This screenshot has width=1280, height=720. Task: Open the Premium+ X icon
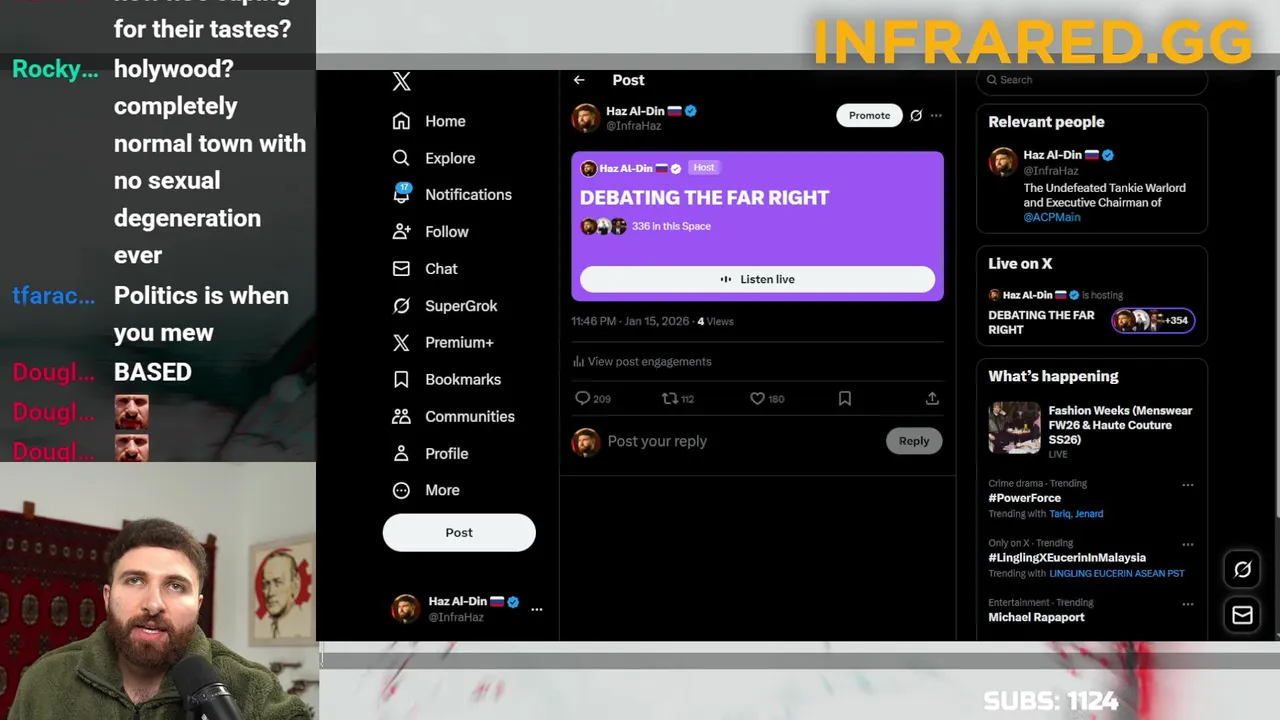pos(401,342)
